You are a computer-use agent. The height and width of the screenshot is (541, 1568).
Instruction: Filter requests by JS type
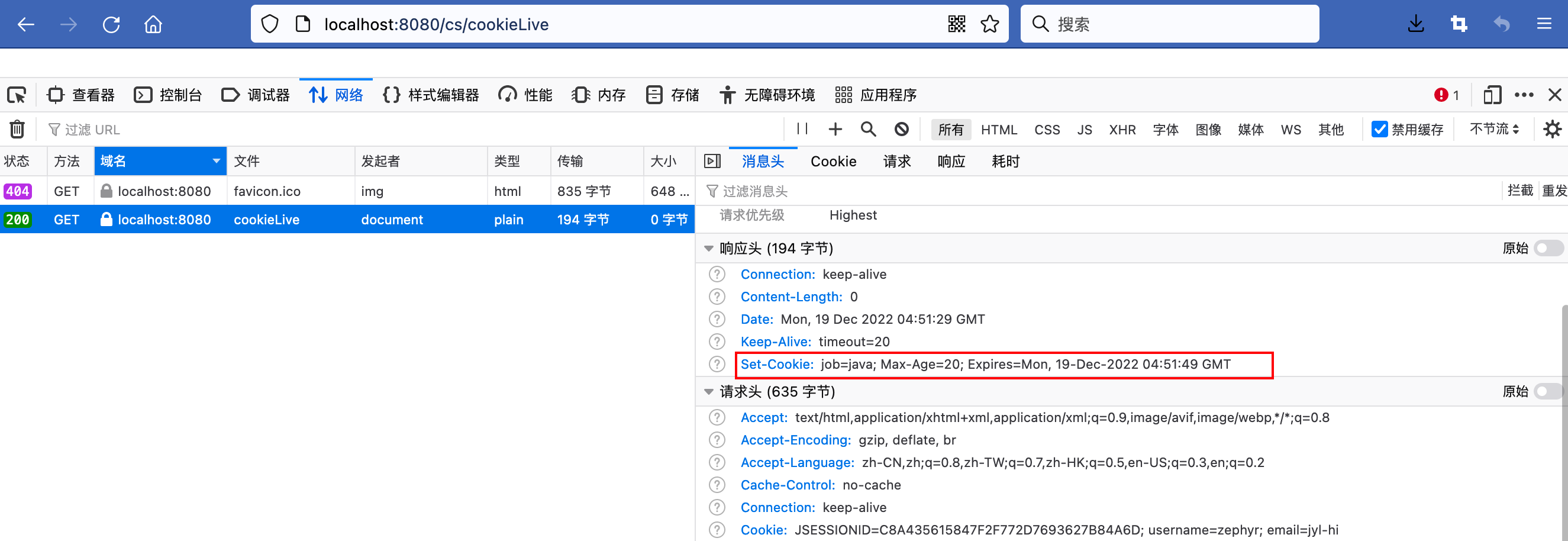click(1084, 129)
